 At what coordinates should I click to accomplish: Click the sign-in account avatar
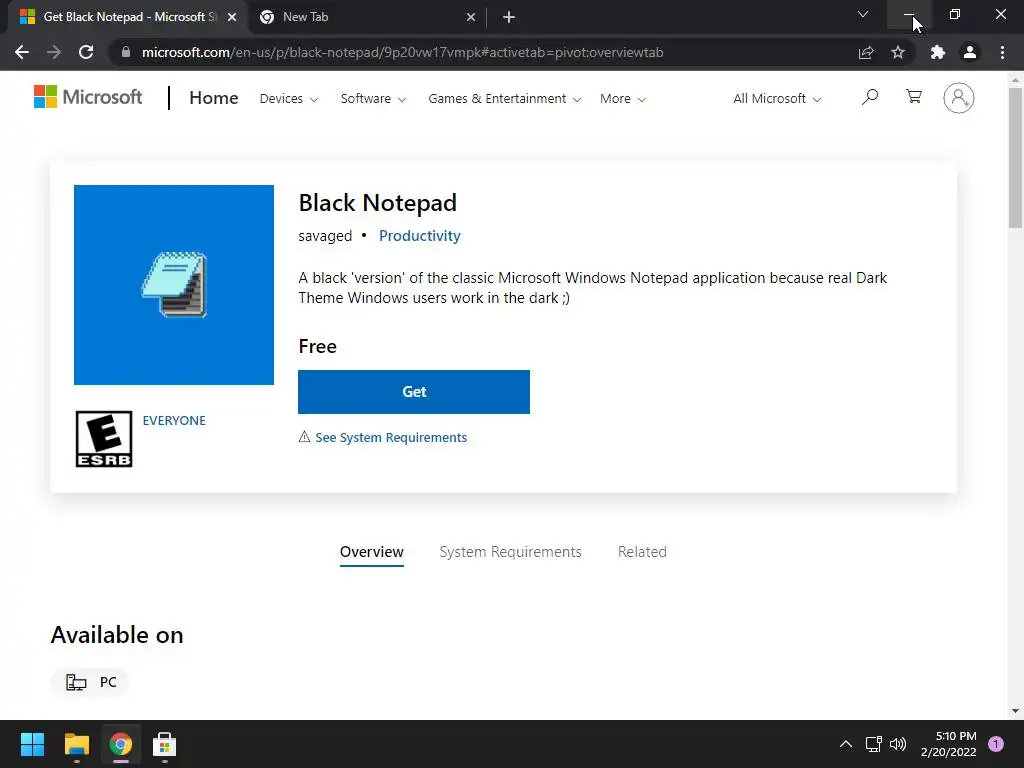pos(959,98)
